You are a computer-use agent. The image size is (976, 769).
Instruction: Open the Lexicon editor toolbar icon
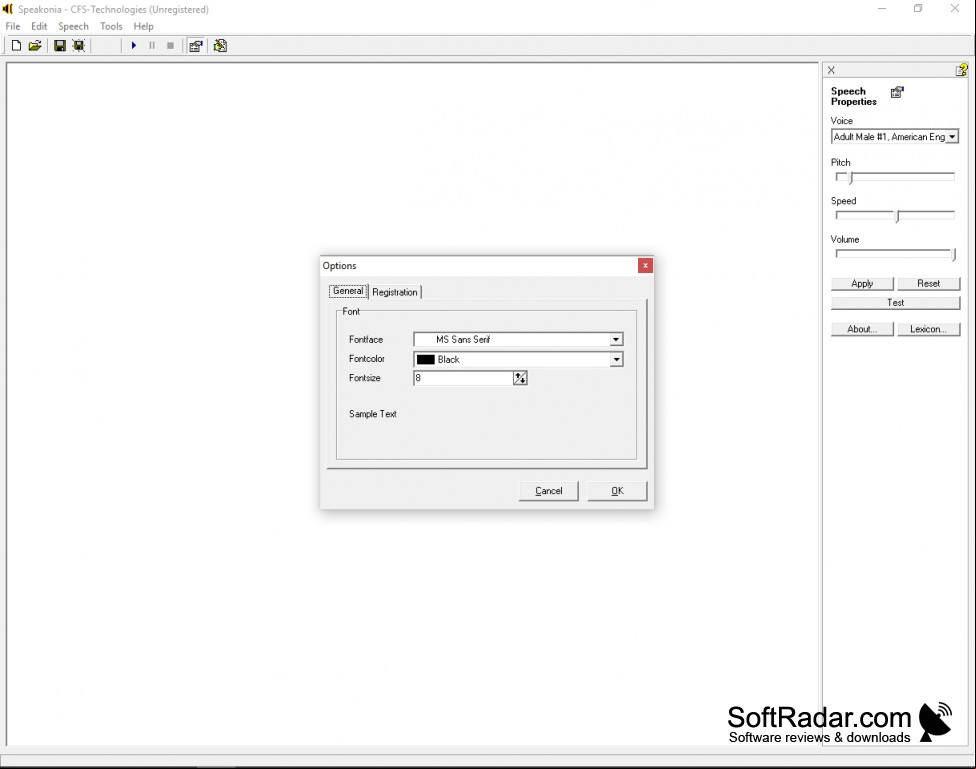[x=220, y=45]
